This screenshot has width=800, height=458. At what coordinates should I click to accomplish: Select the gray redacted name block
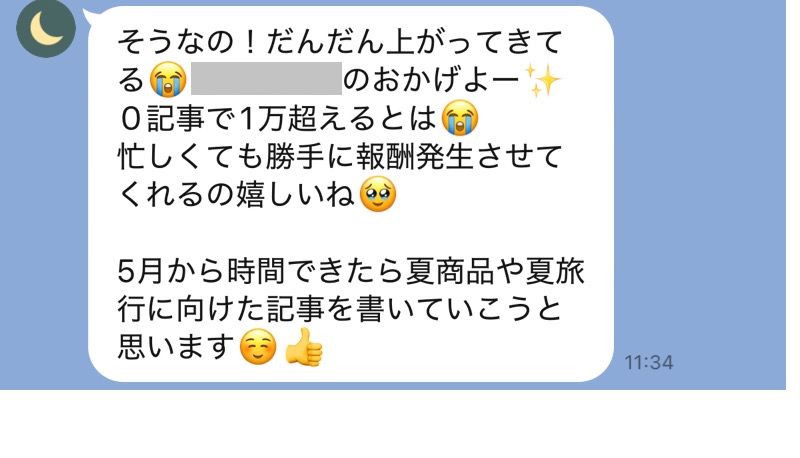[266, 79]
